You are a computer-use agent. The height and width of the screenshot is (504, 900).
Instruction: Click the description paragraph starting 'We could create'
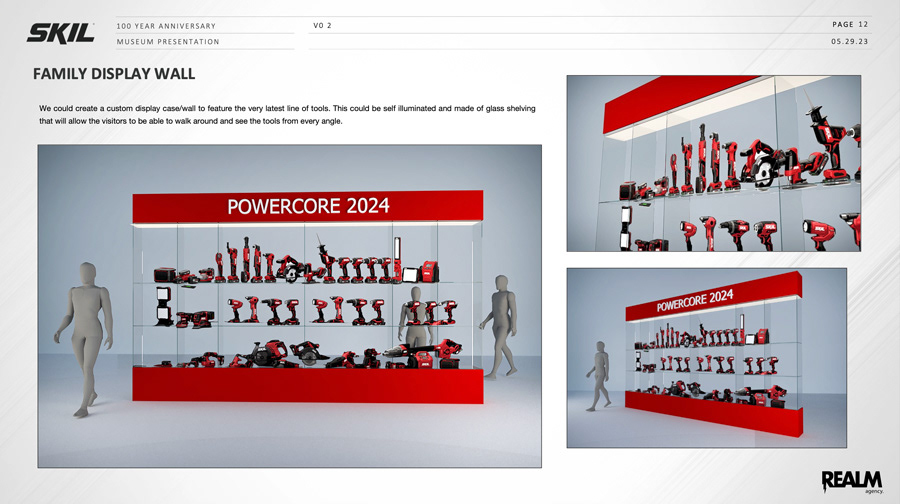[x=287, y=114]
